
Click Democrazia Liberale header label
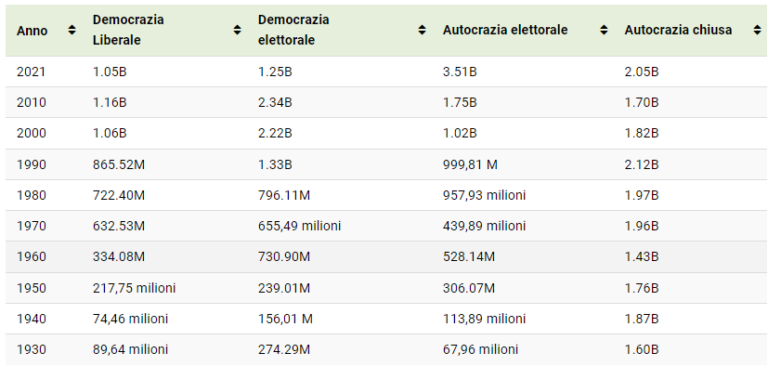pyautogui.click(x=128, y=30)
